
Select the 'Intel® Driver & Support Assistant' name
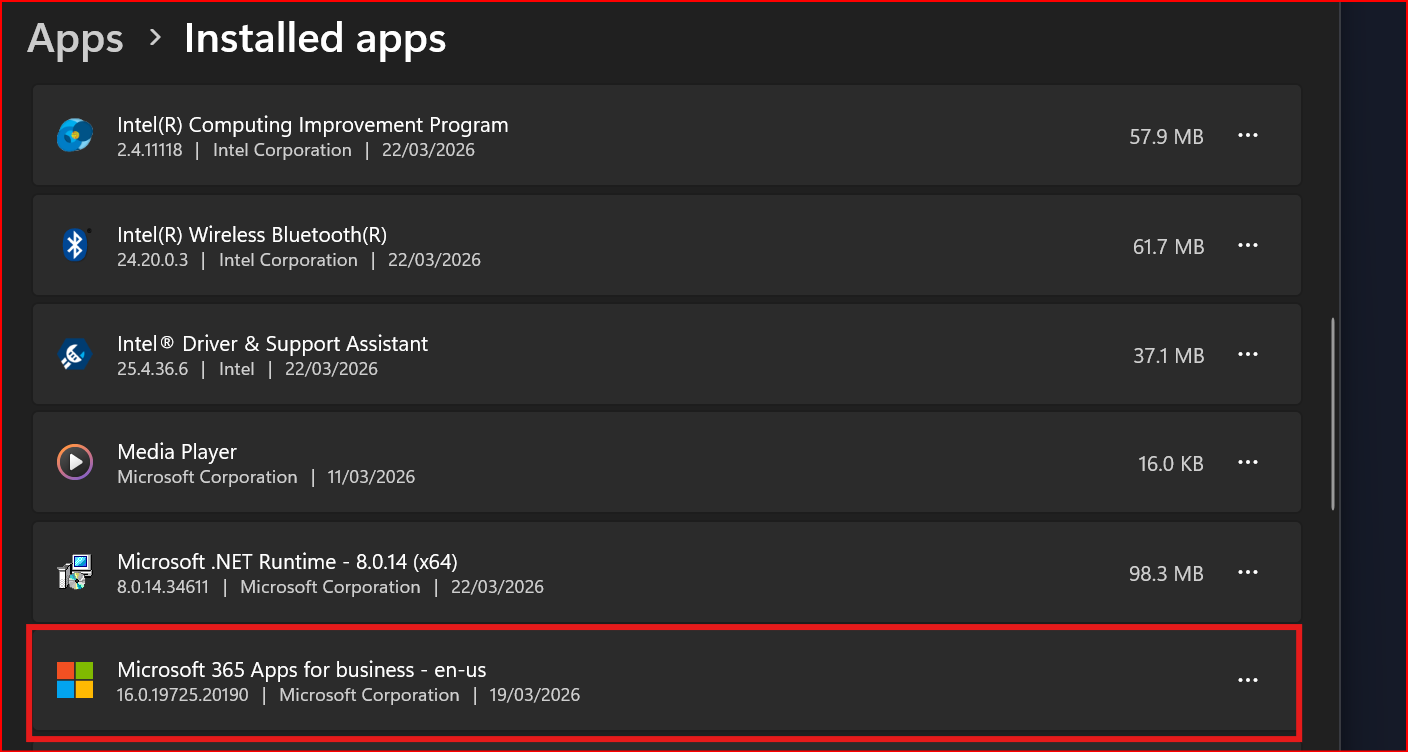(x=273, y=344)
